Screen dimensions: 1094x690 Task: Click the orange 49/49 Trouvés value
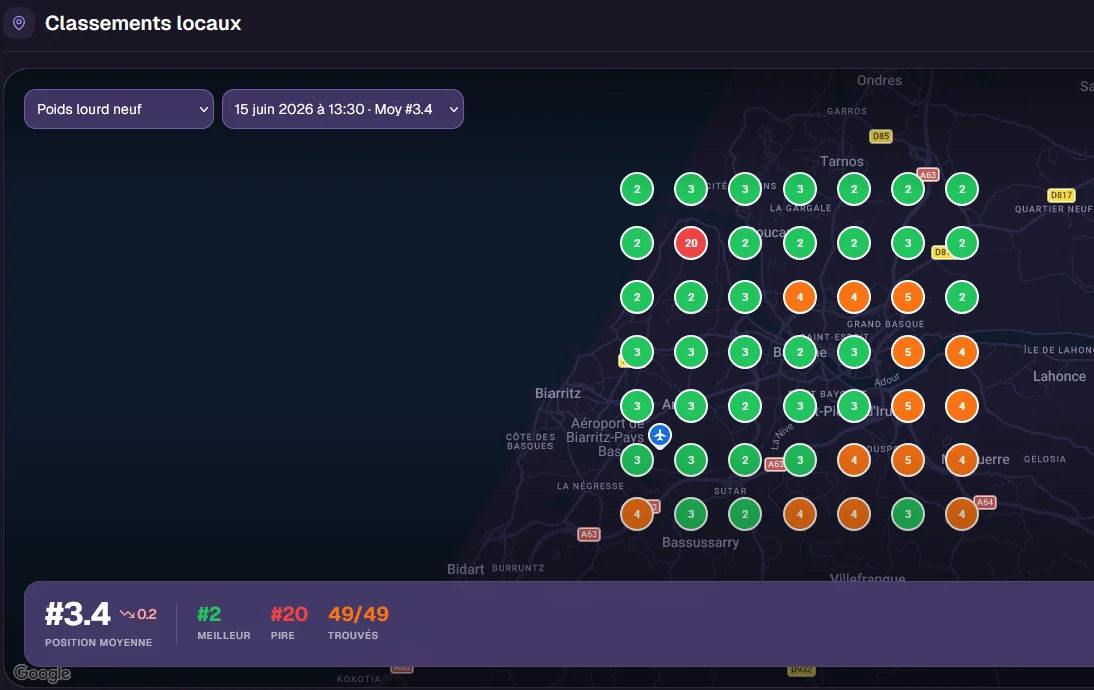(x=359, y=614)
